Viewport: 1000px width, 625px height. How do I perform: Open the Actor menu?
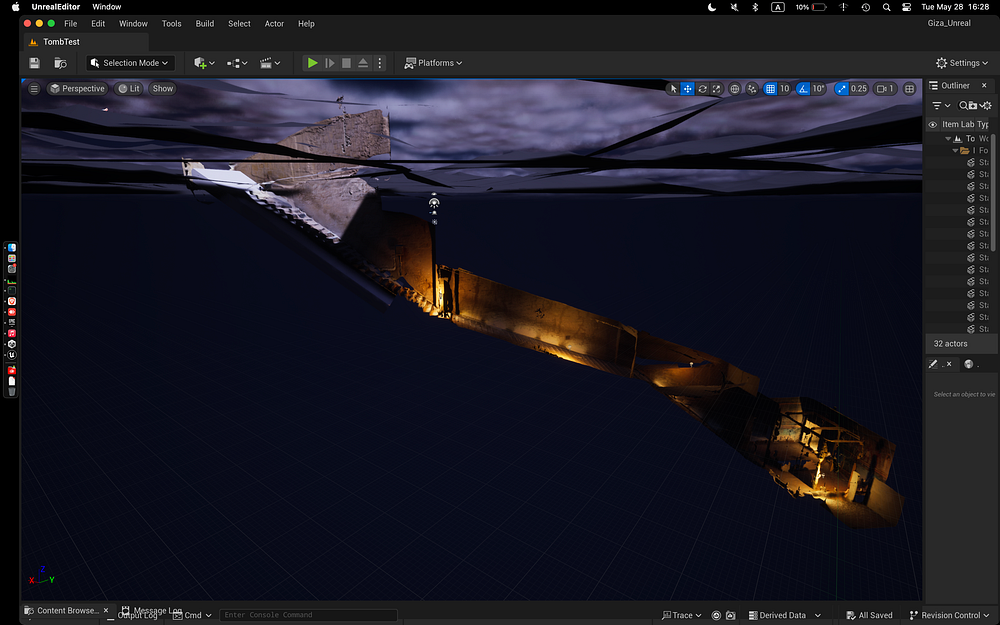(274, 23)
